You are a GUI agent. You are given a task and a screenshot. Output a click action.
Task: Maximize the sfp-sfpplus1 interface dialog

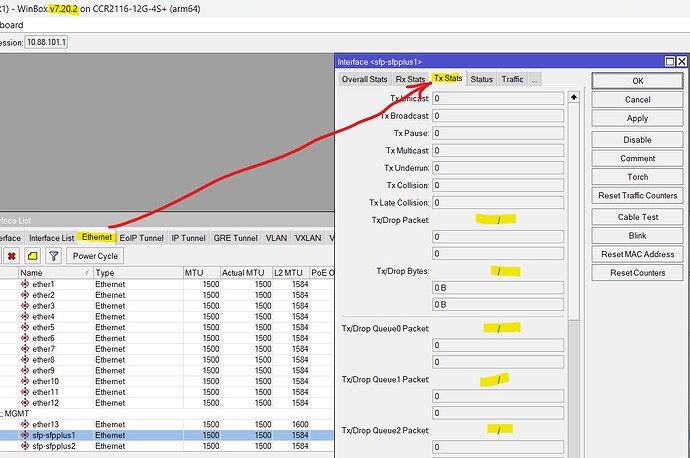click(x=670, y=62)
